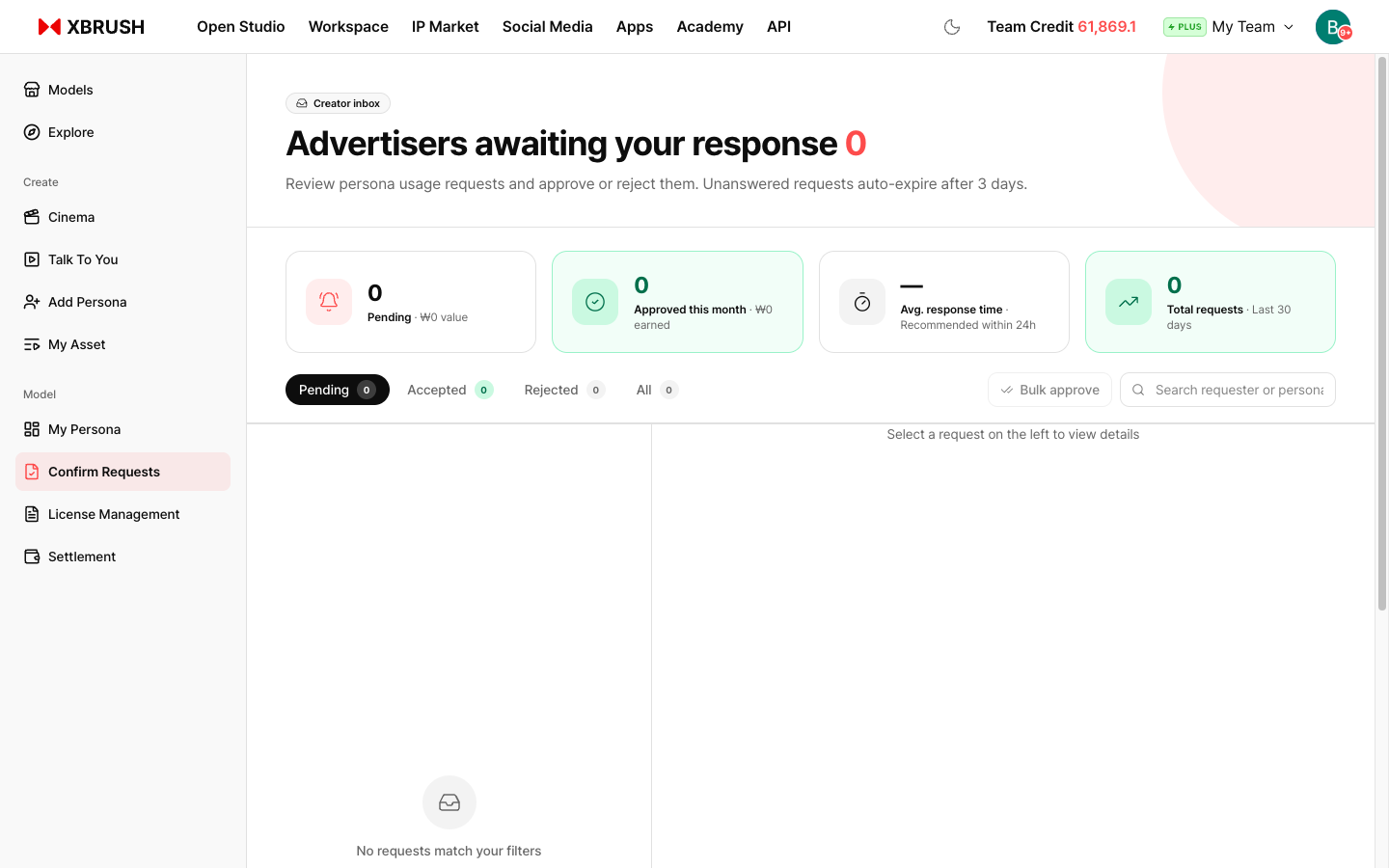Click the page vertical scrollbar
Viewport: 1389px width, 868px height.
coord(1381,334)
